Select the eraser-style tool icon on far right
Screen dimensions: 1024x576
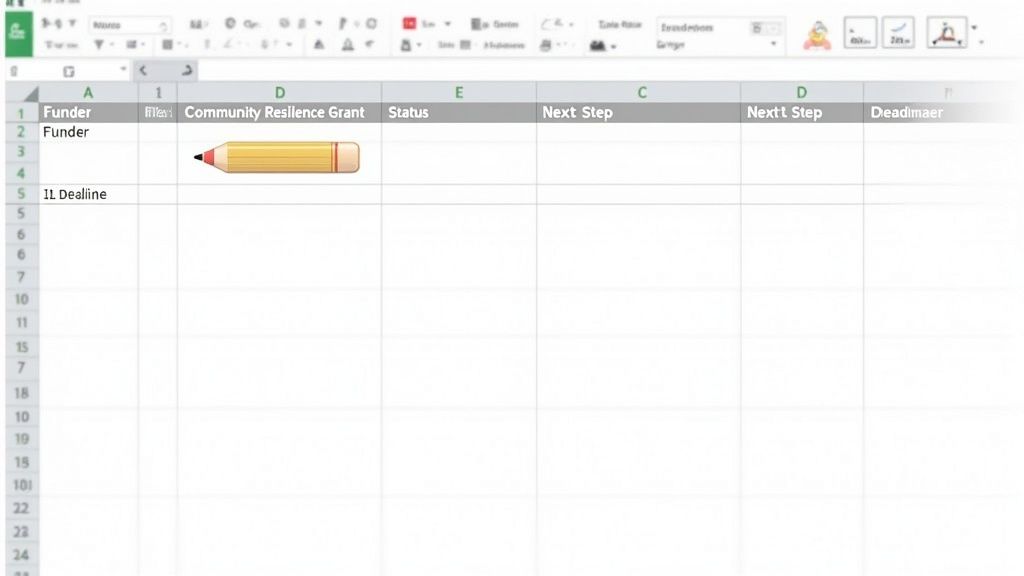click(x=898, y=32)
